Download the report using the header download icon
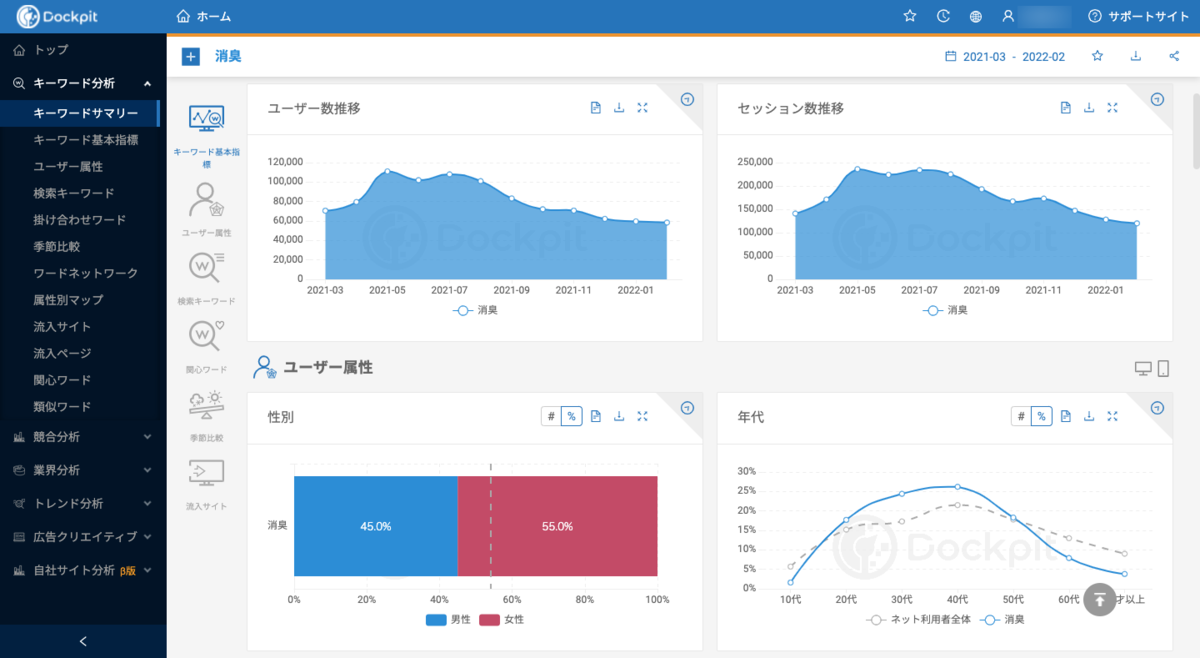Viewport: 1200px width, 658px height. [x=1136, y=56]
